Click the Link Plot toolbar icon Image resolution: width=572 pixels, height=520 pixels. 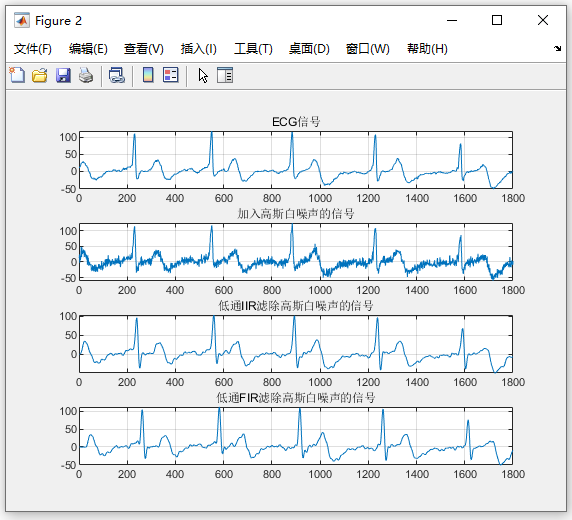coord(117,75)
